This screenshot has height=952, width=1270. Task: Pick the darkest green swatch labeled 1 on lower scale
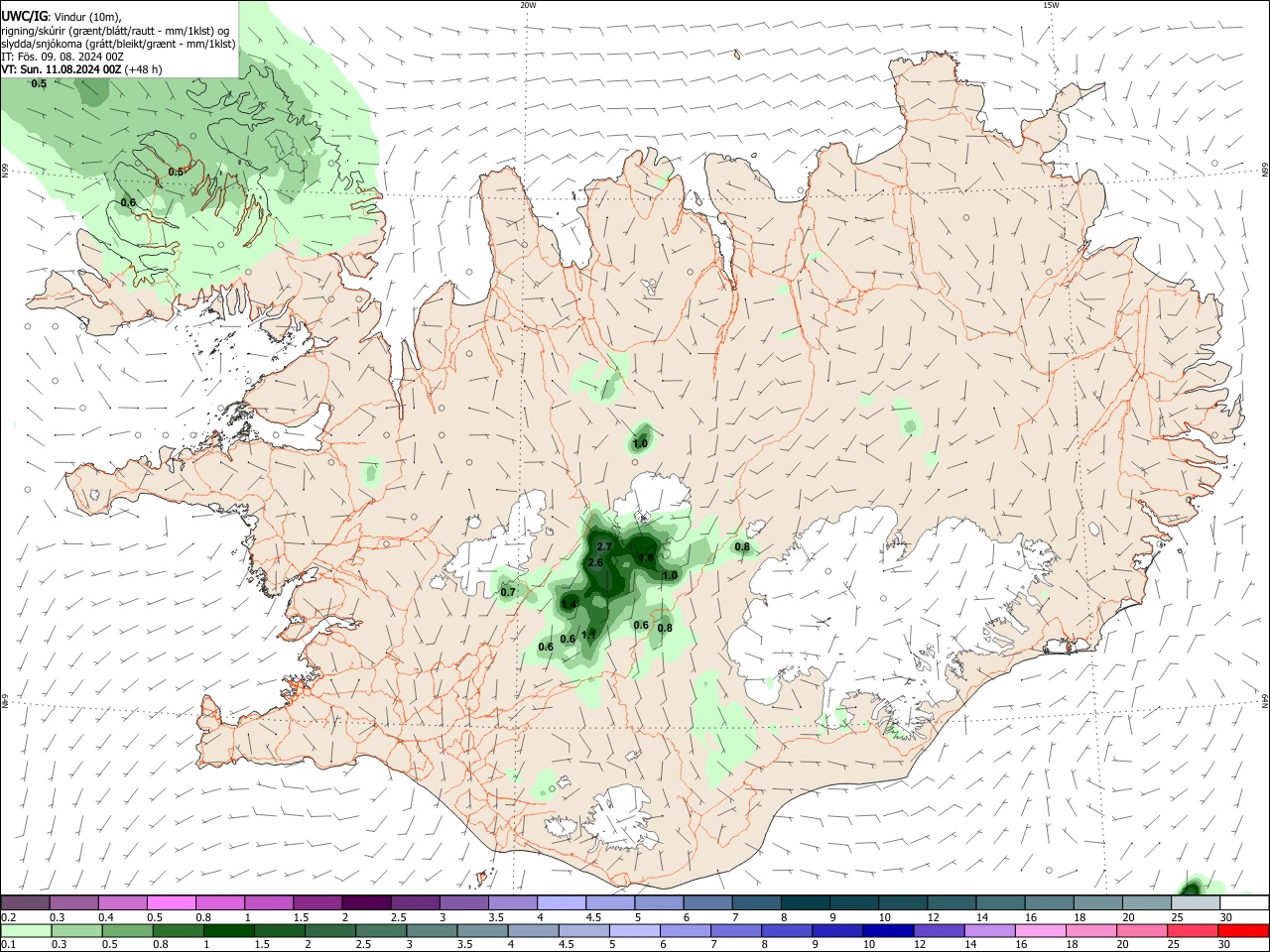coord(229,931)
